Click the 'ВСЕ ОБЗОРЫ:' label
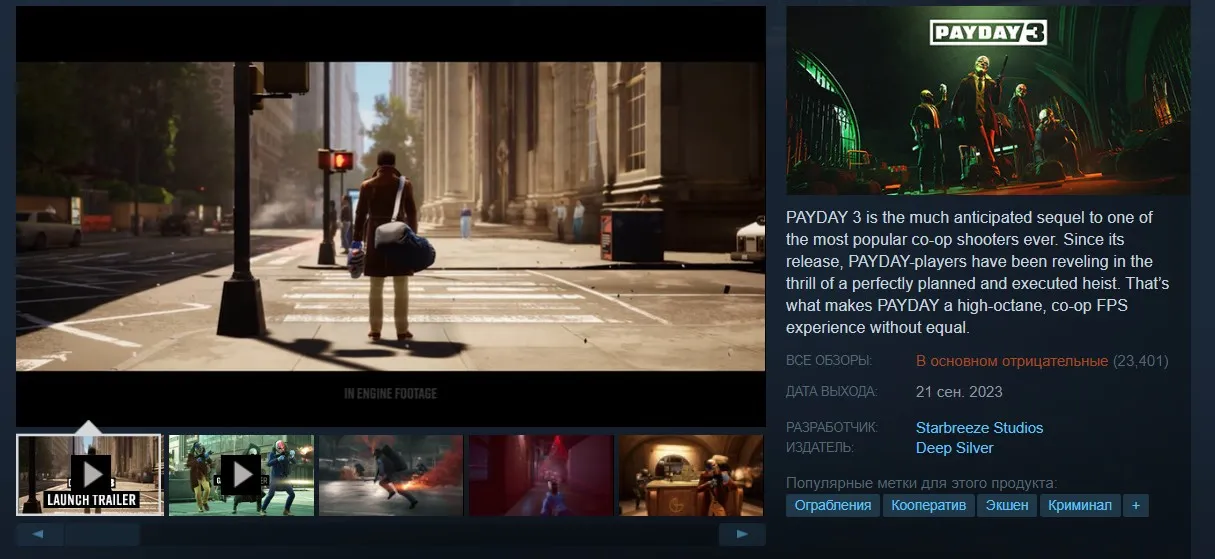The width and height of the screenshot is (1215, 559). point(829,361)
